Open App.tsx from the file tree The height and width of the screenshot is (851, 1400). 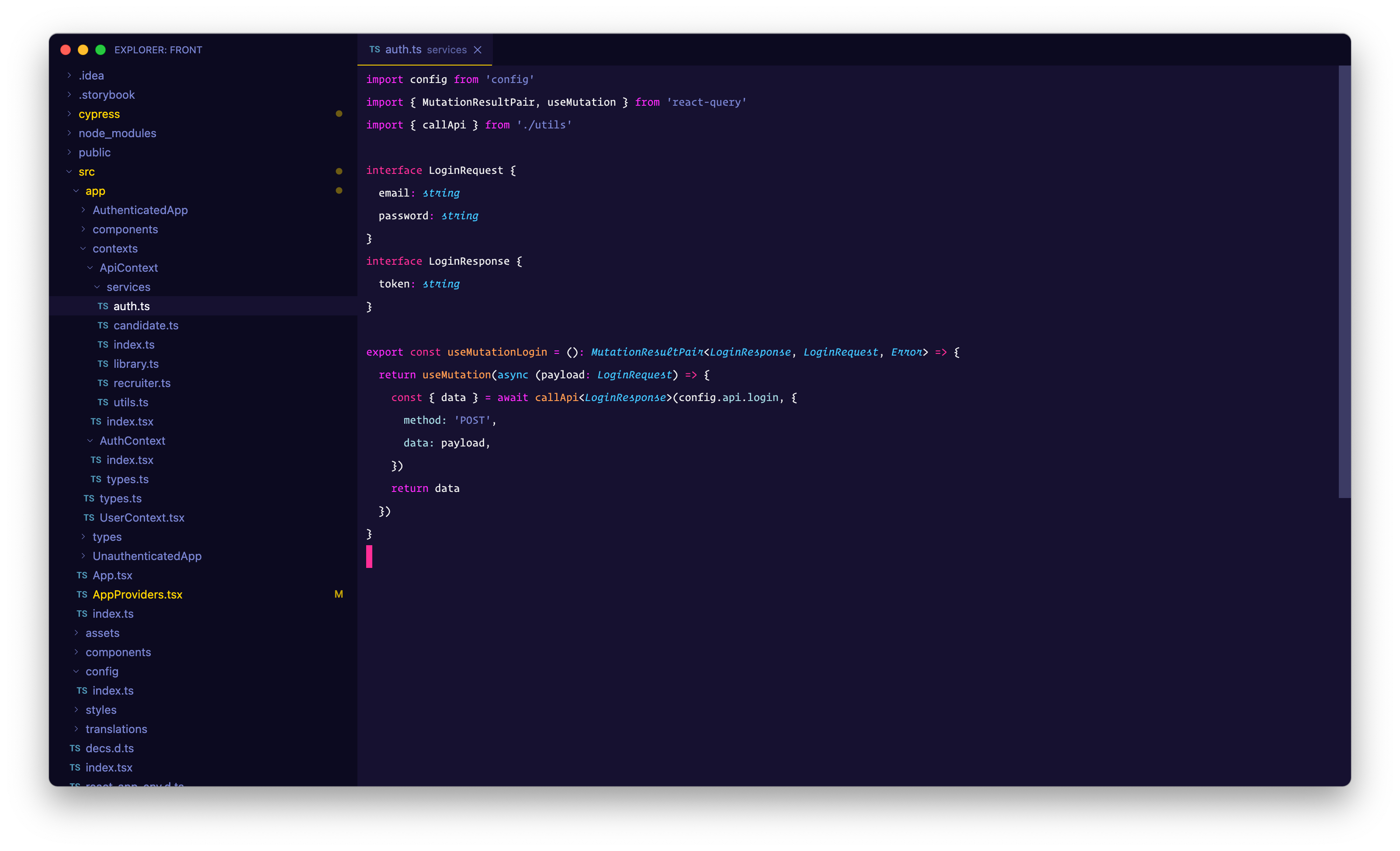(112, 575)
